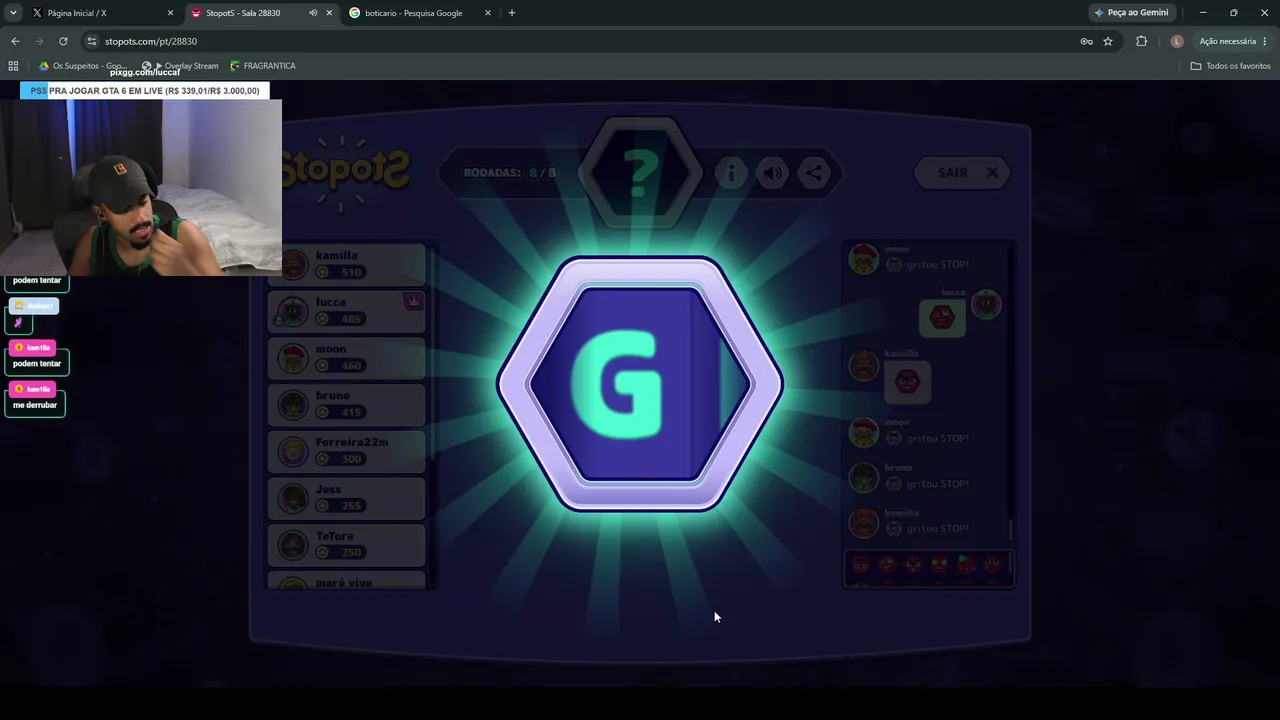The height and width of the screenshot is (720, 1280).
Task: Click the RODADAS 8/8 round counter
Action: 510,173
